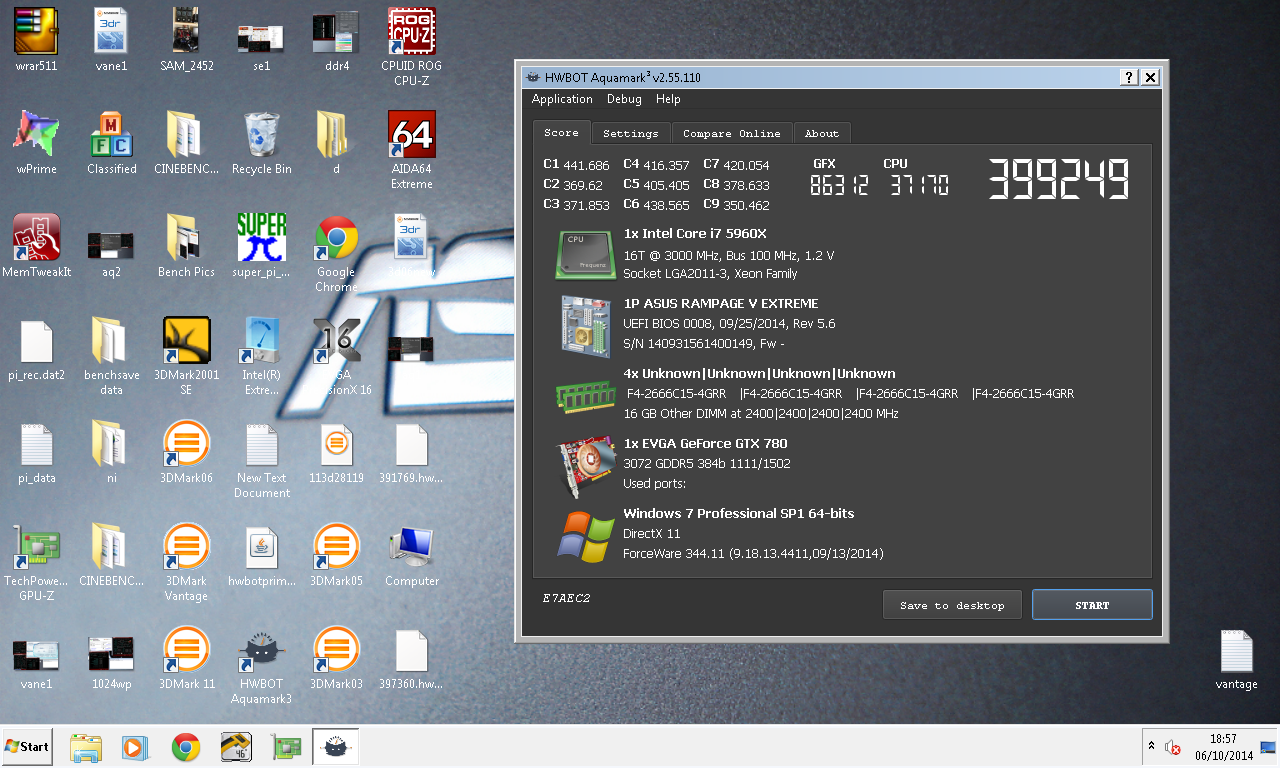The height and width of the screenshot is (768, 1280).
Task: Click the Intel Core i7 5960X CPU icon
Action: click(x=586, y=255)
